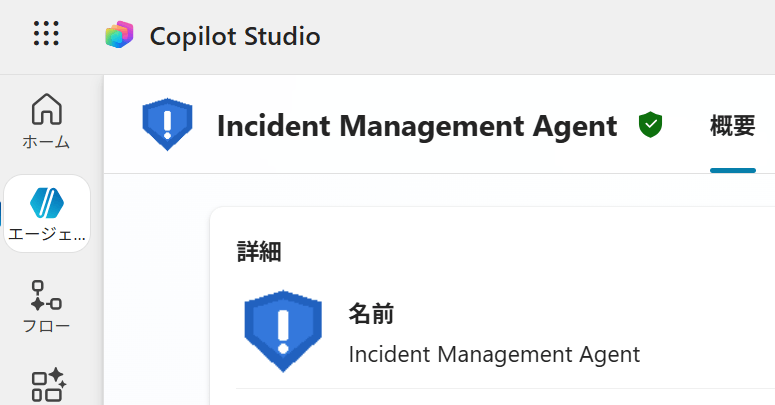This screenshot has height=405, width=775.
Task: Click the フロー label in the sidebar
Action: click(47, 326)
